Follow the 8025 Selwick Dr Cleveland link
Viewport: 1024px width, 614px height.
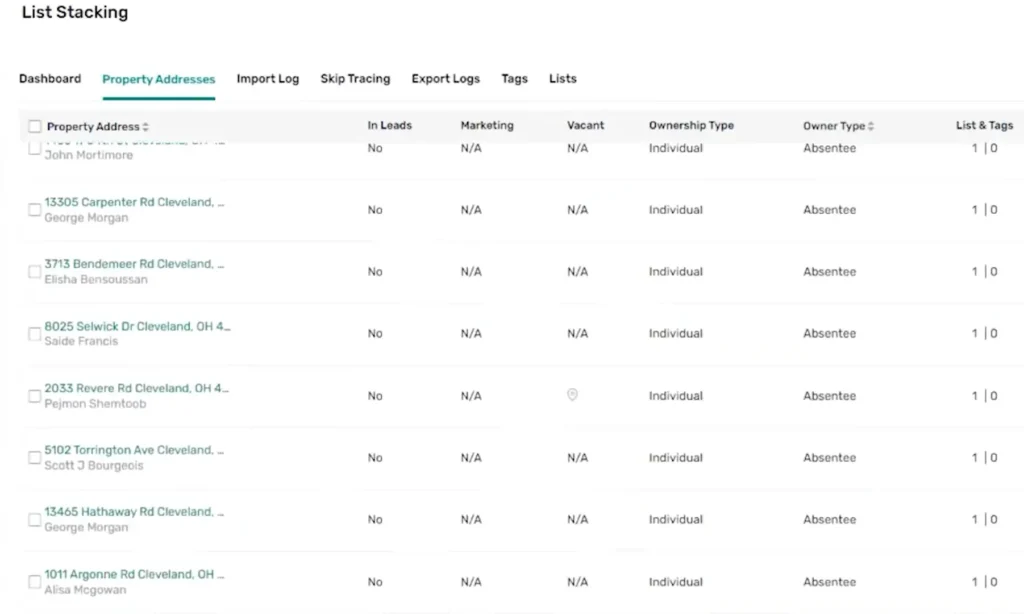[x=137, y=326]
